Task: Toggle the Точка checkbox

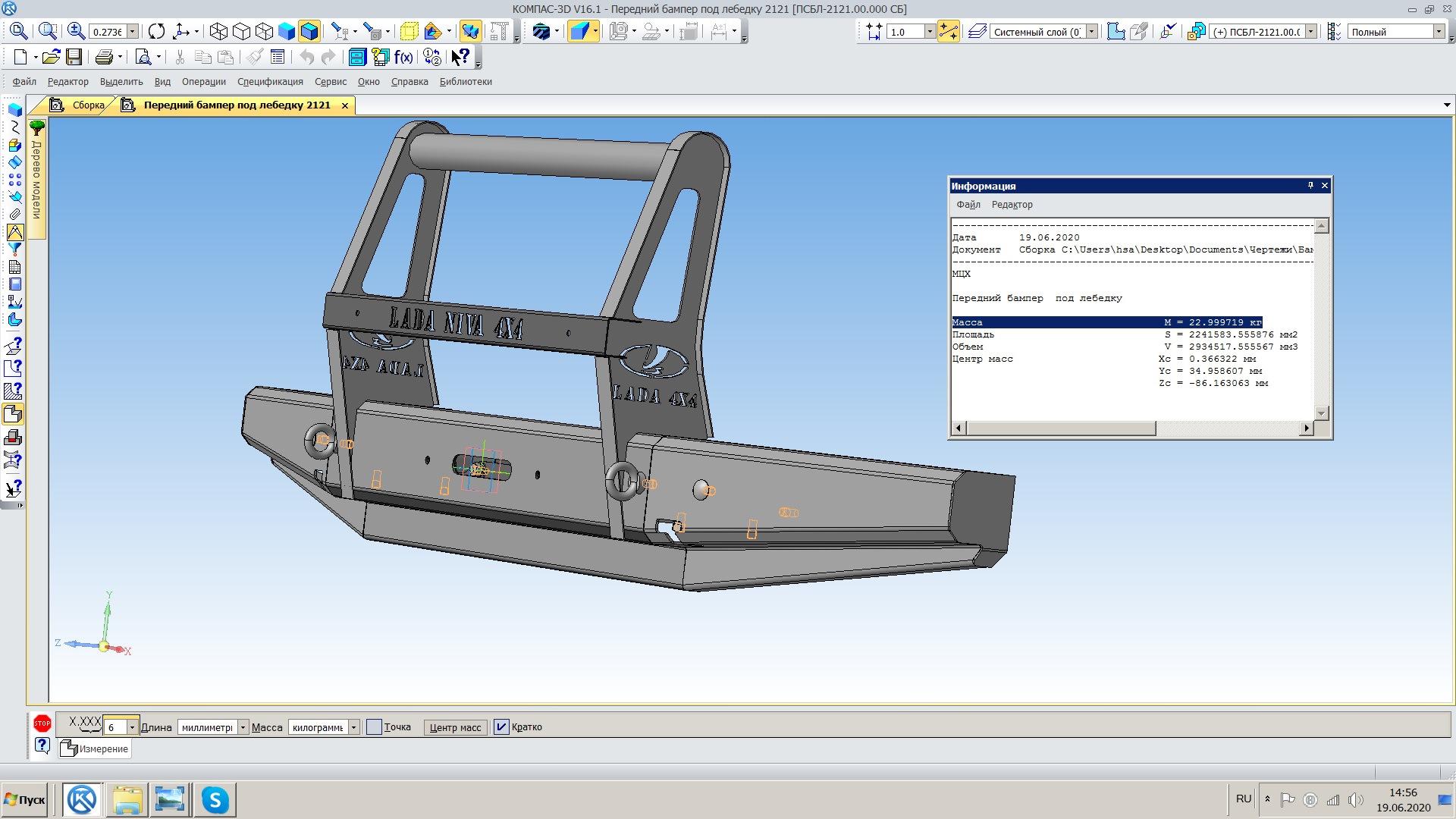Action: pos(374,727)
